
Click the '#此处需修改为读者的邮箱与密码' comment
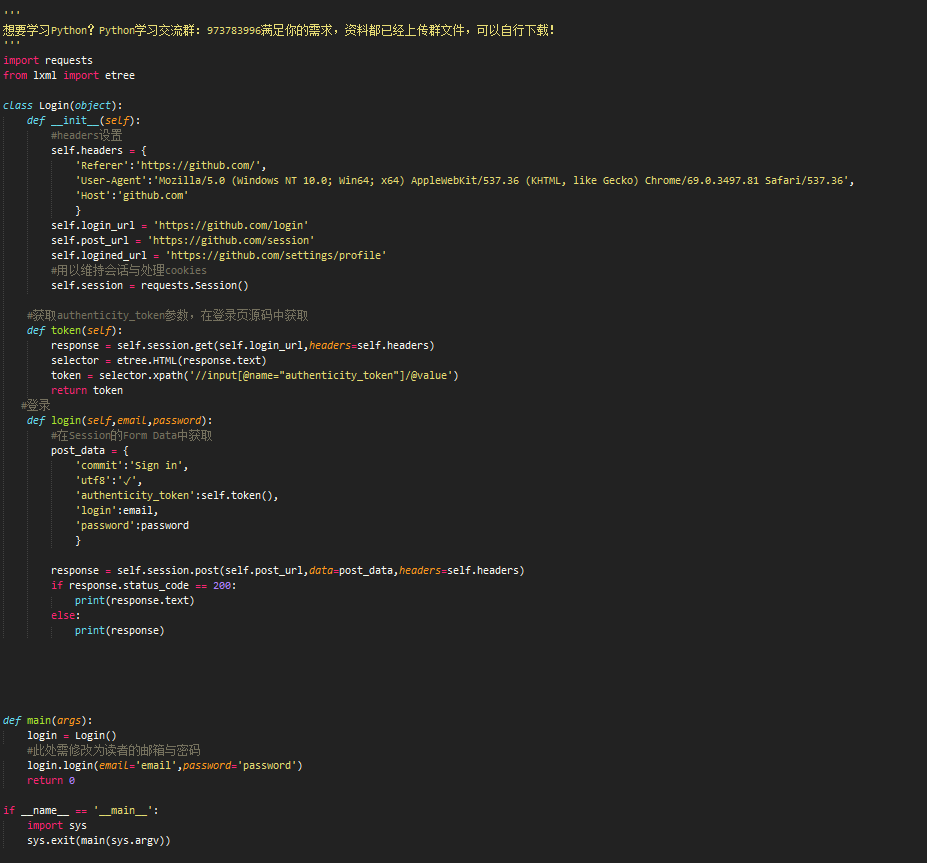click(x=114, y=750)
